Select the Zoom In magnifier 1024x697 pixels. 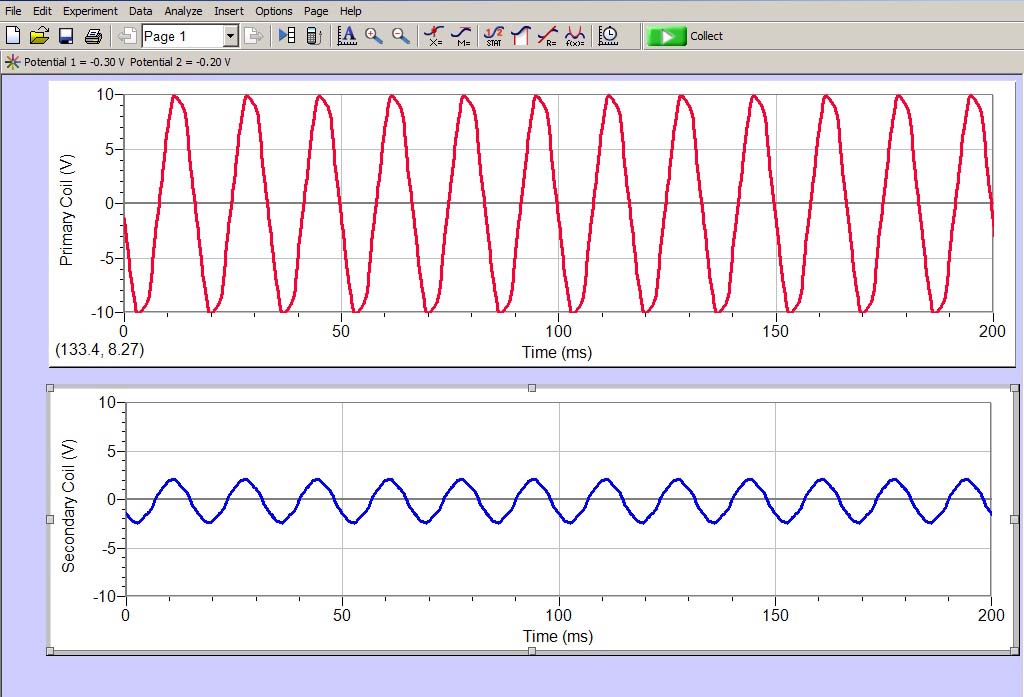point(374,36)
